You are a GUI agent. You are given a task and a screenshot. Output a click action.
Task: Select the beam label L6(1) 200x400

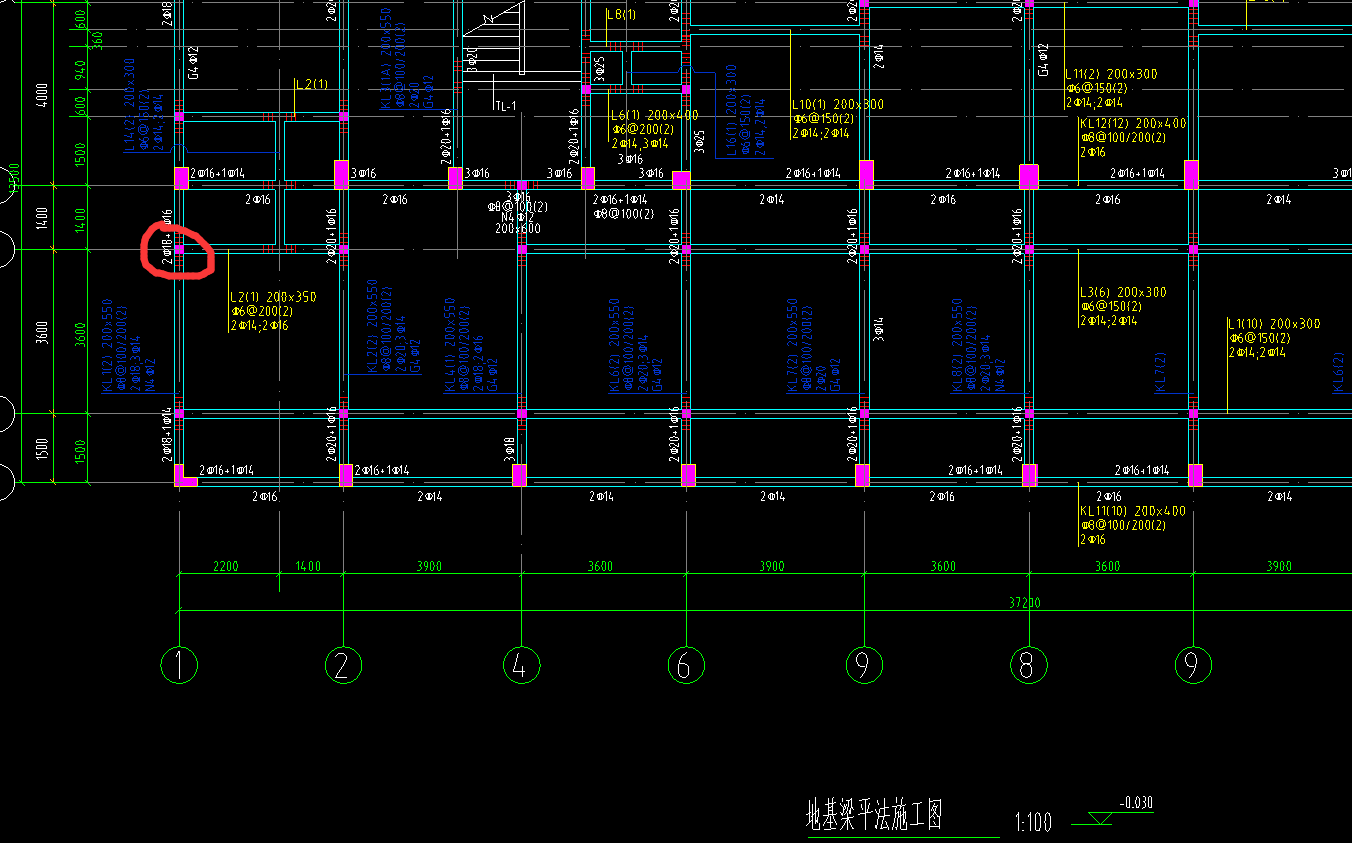pos(655,116)
